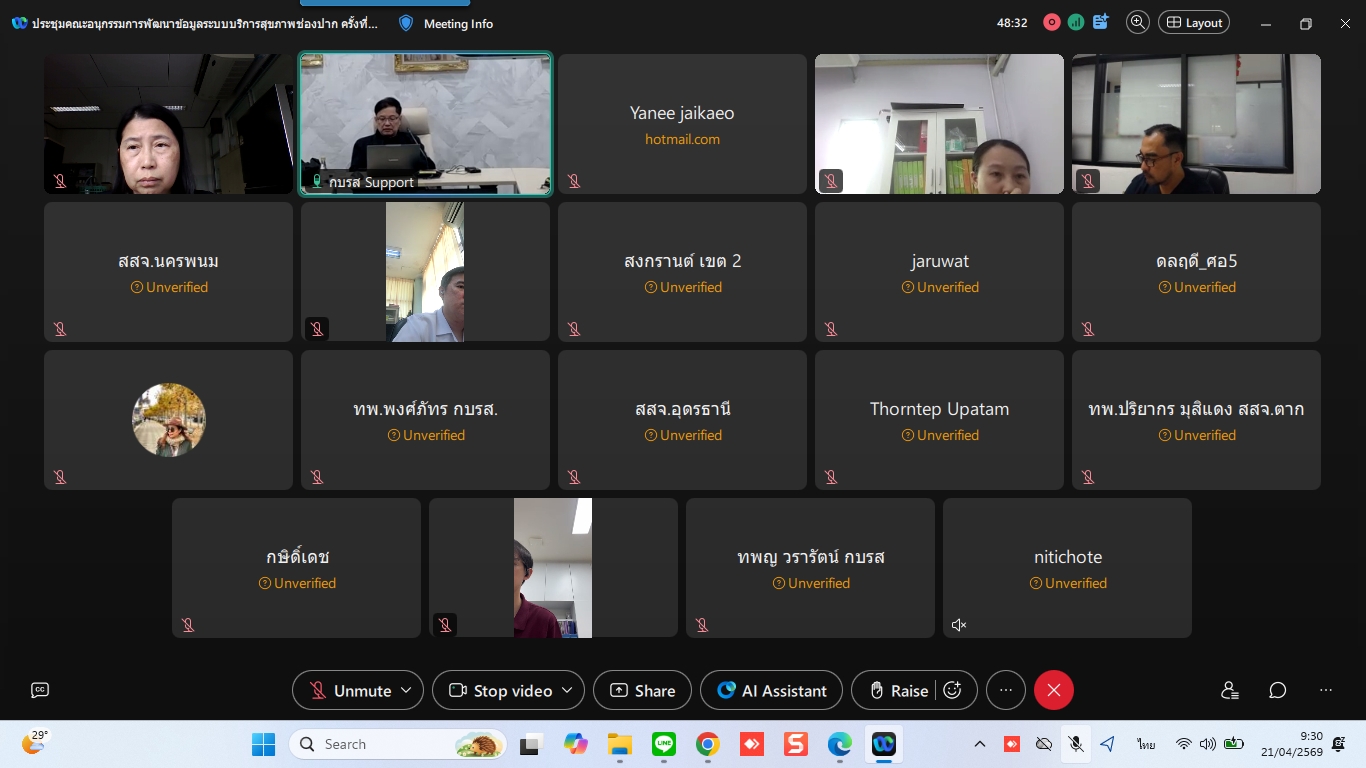Expand the Unmute audio options arrow
The height and width of the screenshot is (768, 1366).
tap(406, 690)
